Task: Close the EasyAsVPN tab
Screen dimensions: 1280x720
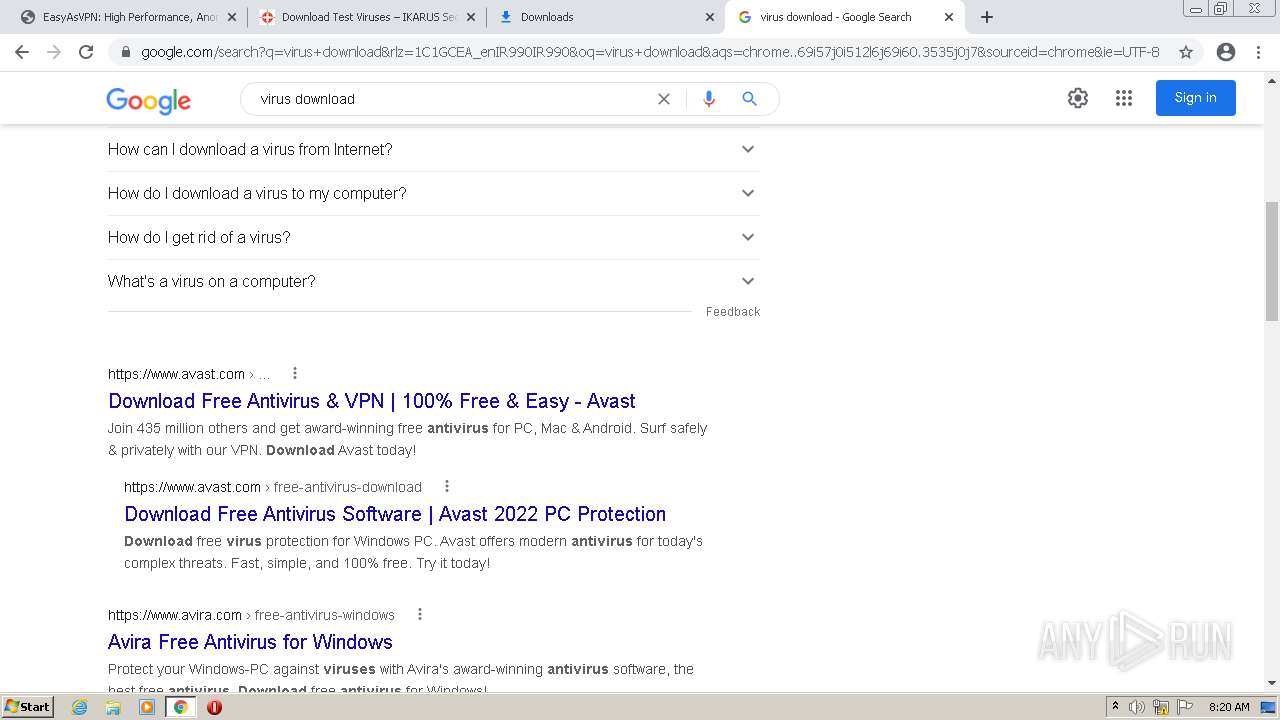Action: (x=231, y=17)
